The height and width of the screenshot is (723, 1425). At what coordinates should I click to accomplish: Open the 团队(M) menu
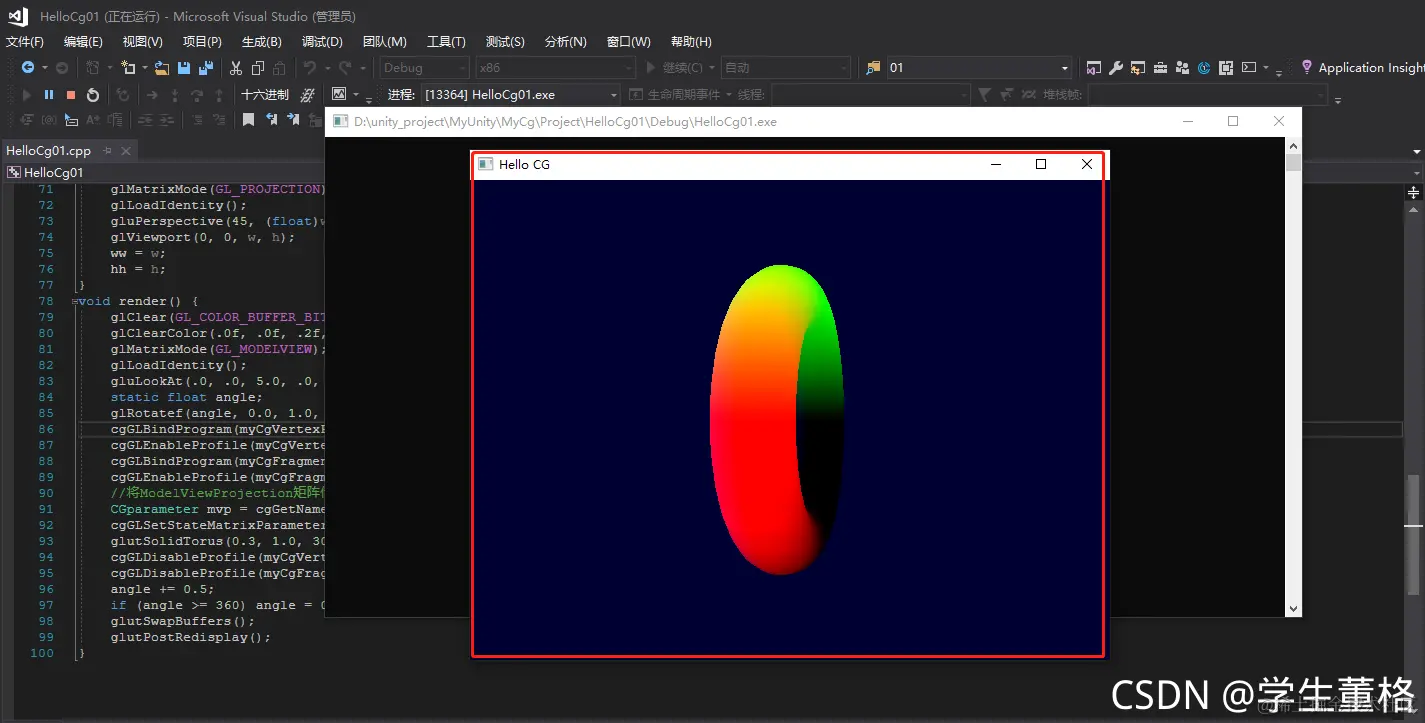pyautogui.click(x=384, y=42)
